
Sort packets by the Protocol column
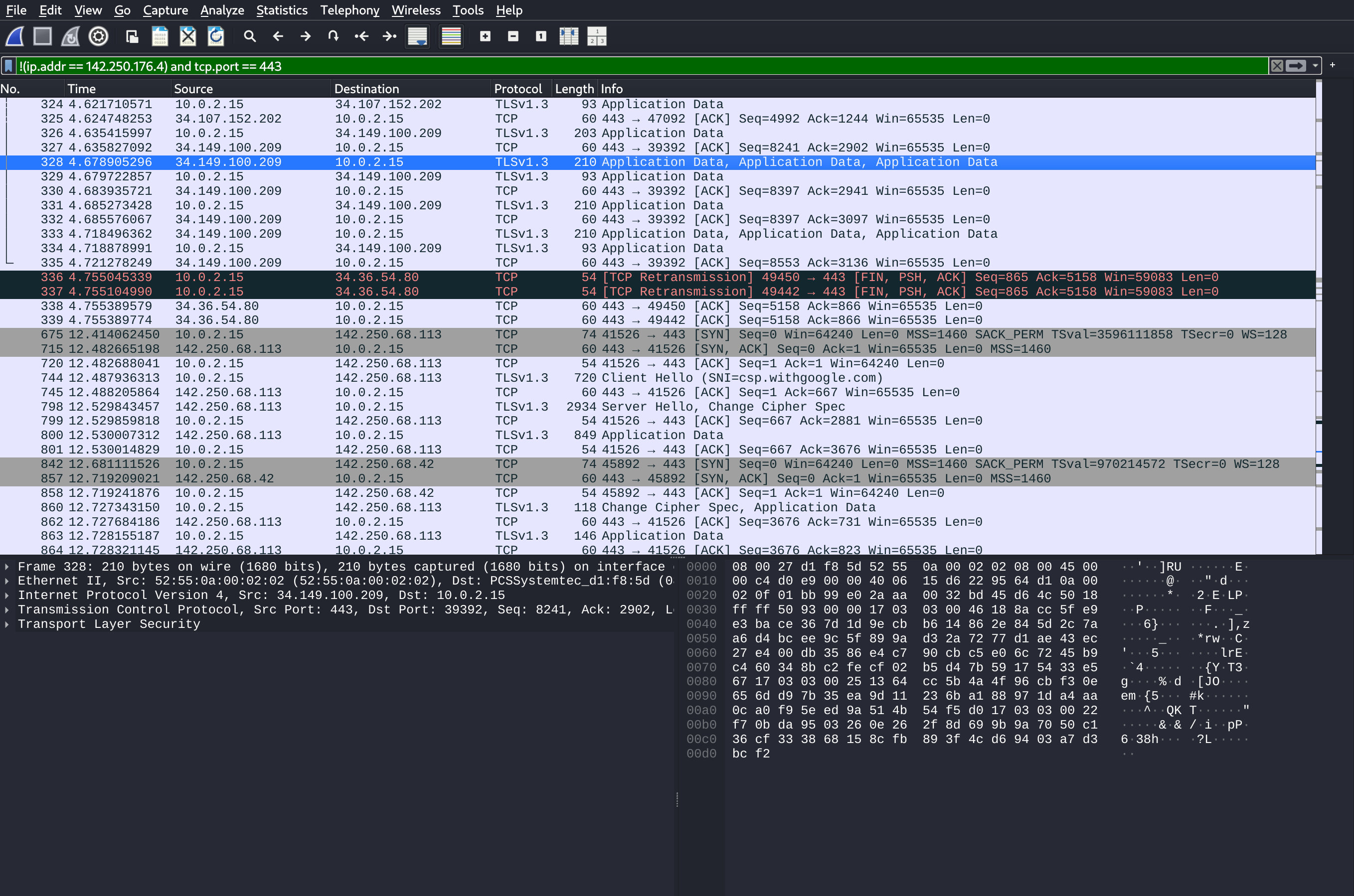point(521,89)
